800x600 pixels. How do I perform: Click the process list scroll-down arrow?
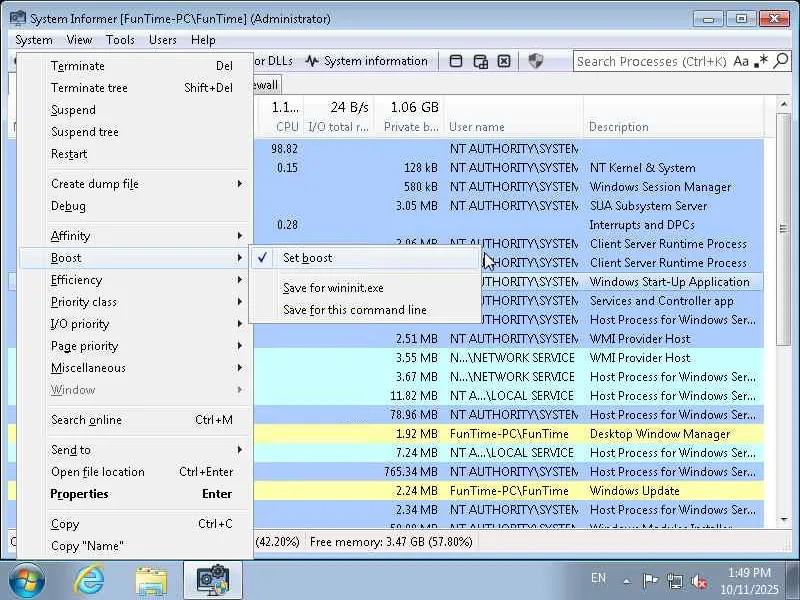[x=784, y=519]
